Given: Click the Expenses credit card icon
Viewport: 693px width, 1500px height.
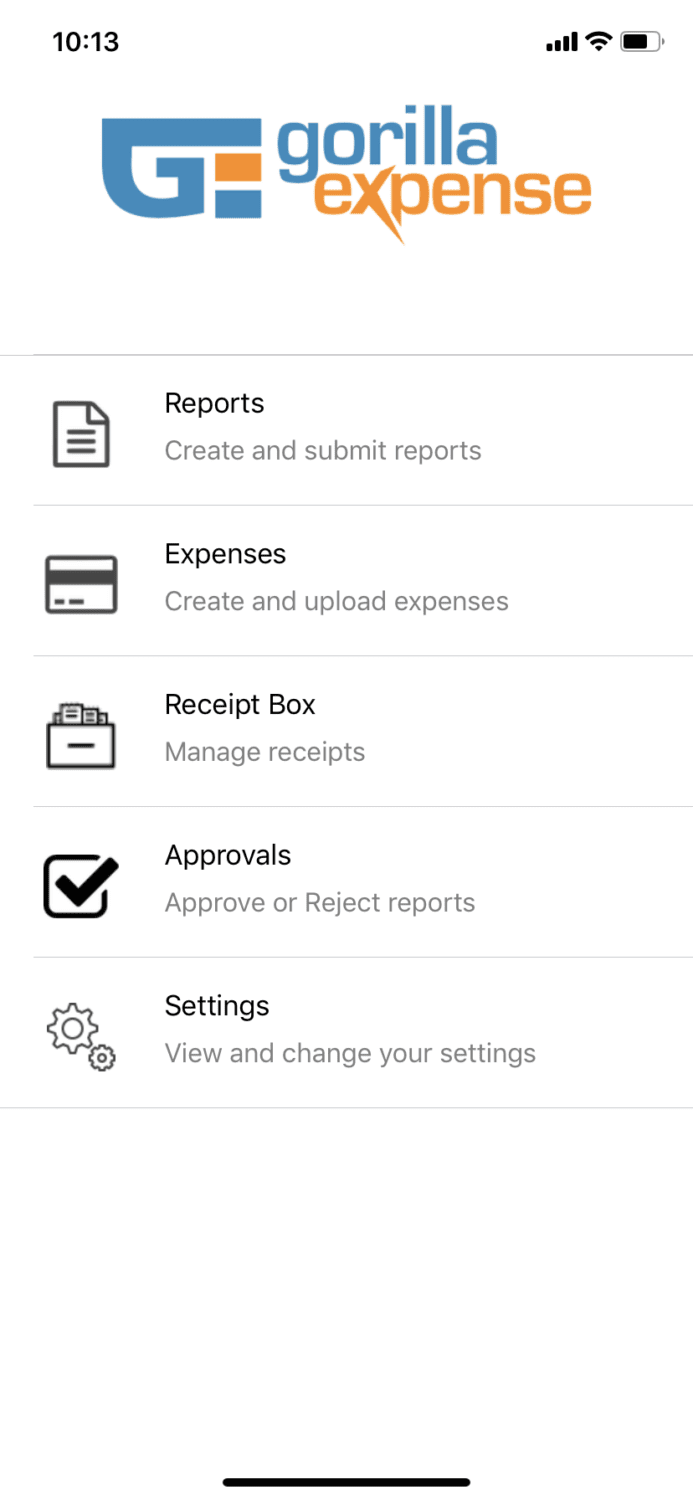Looking at the screenshot, I should coord(81,581).
